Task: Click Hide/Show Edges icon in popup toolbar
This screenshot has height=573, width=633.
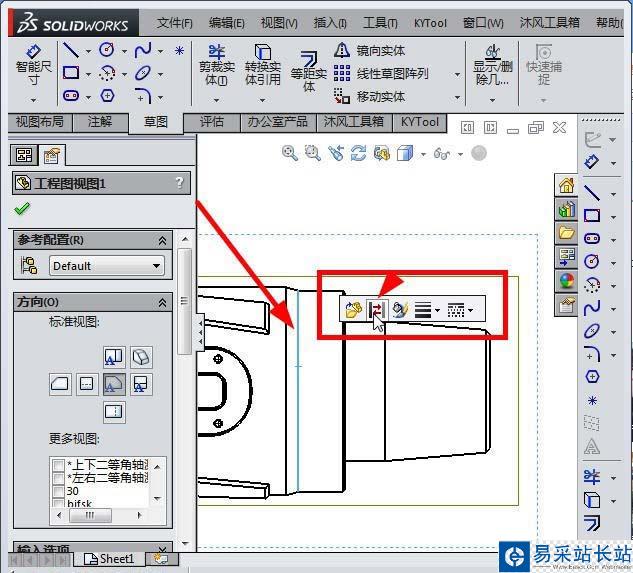Action: point(376,310)
